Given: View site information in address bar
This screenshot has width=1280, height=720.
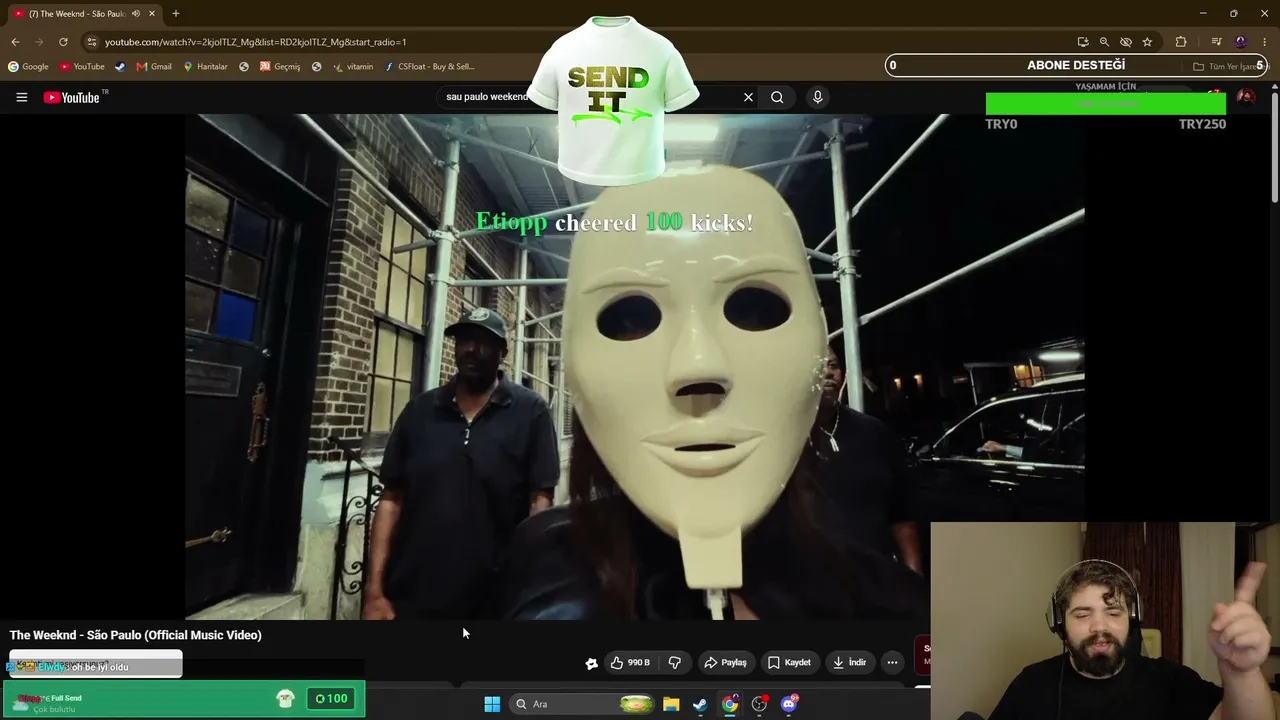Looking at the screenshot, I should pos(92,42).
